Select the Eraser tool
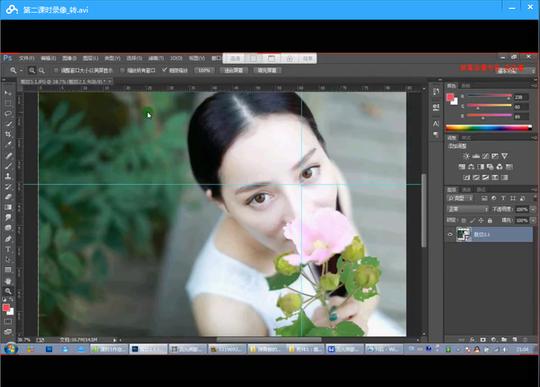540x387 pixels. tap(8, 197)
